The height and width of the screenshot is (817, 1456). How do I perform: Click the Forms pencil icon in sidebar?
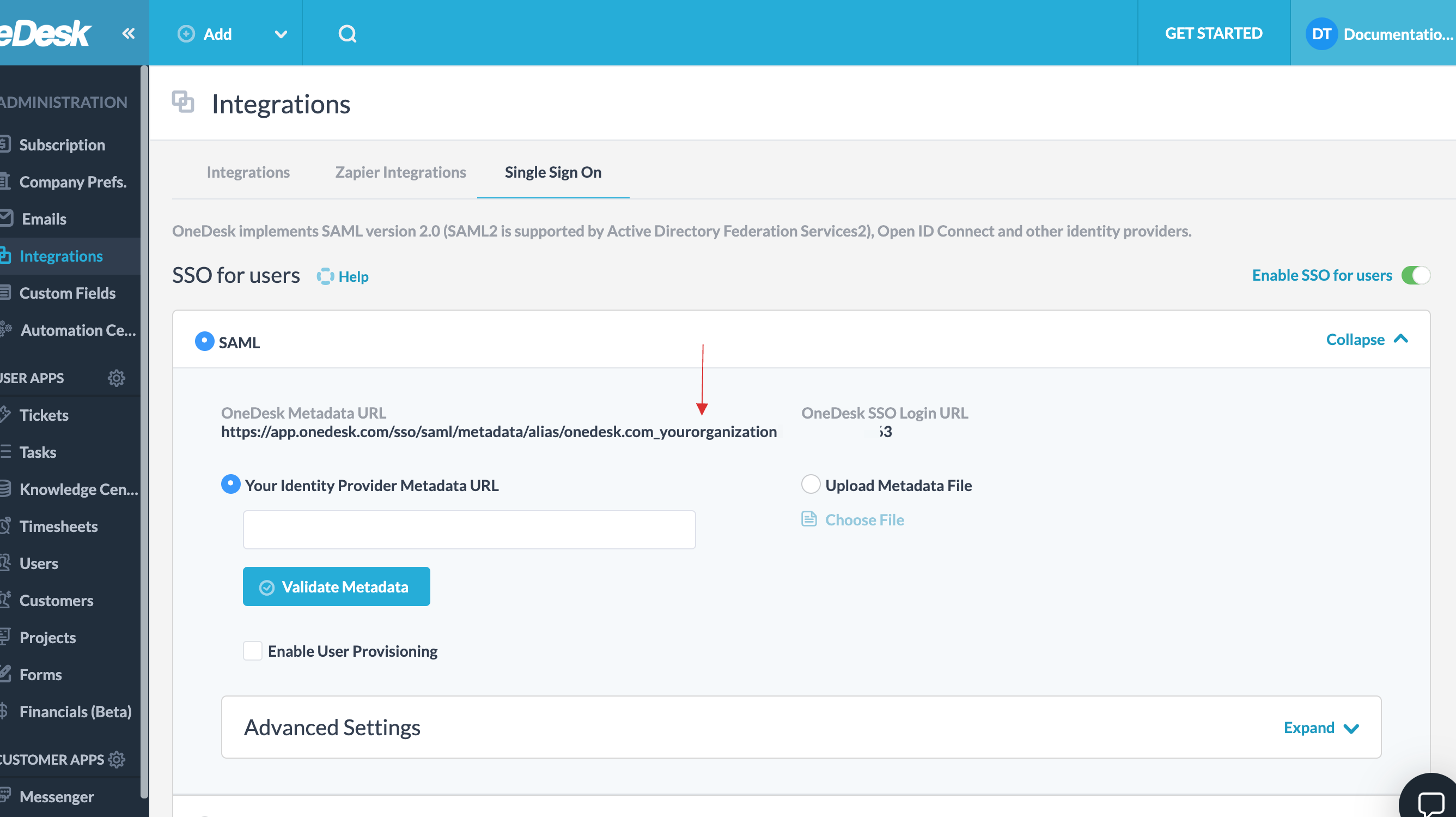5,674
